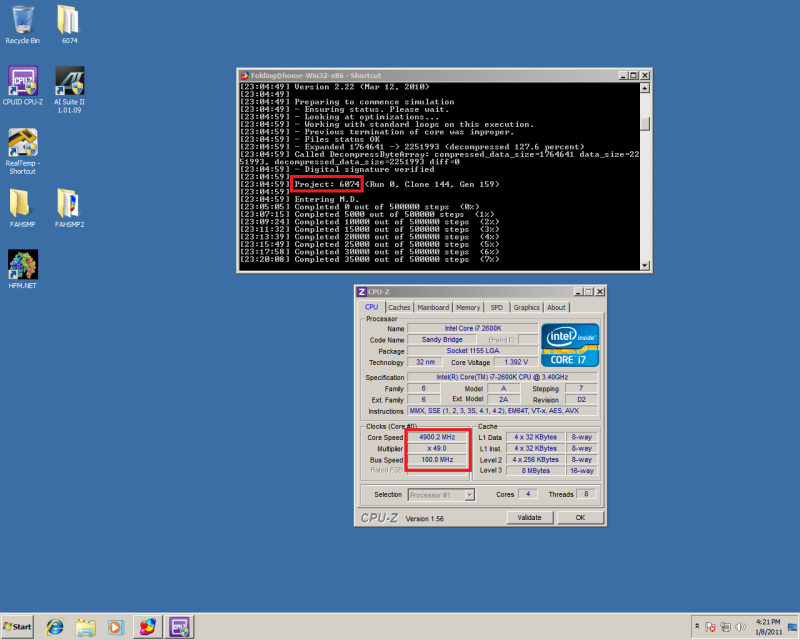
Task: Click the Validate button
Action: (530, 518)
